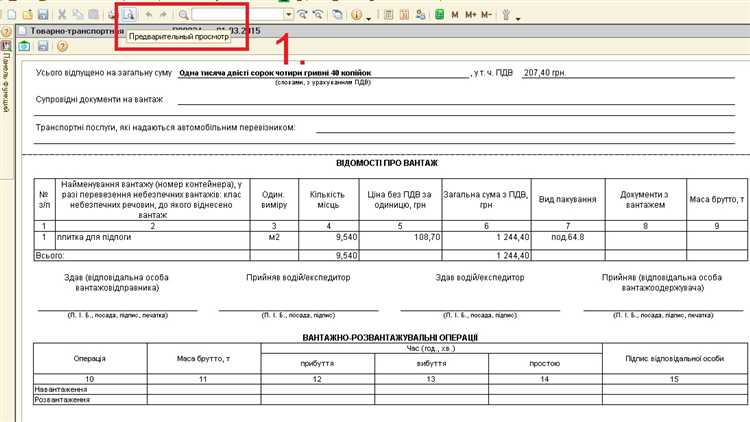This screenshot has width=750, height=422.
Task: Click the green calculator icon
Action: pos(439,14)
